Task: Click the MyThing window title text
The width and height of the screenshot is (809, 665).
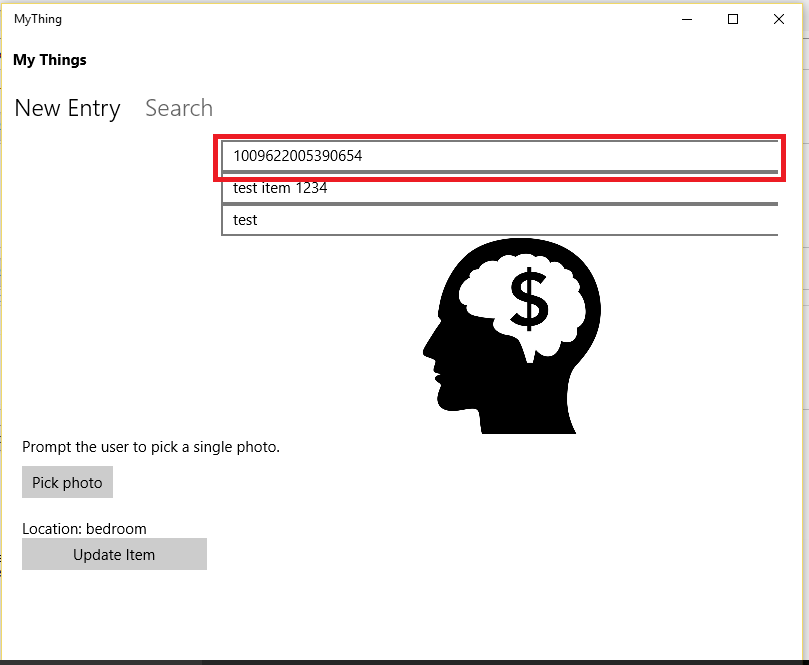Action: point(38,19)
